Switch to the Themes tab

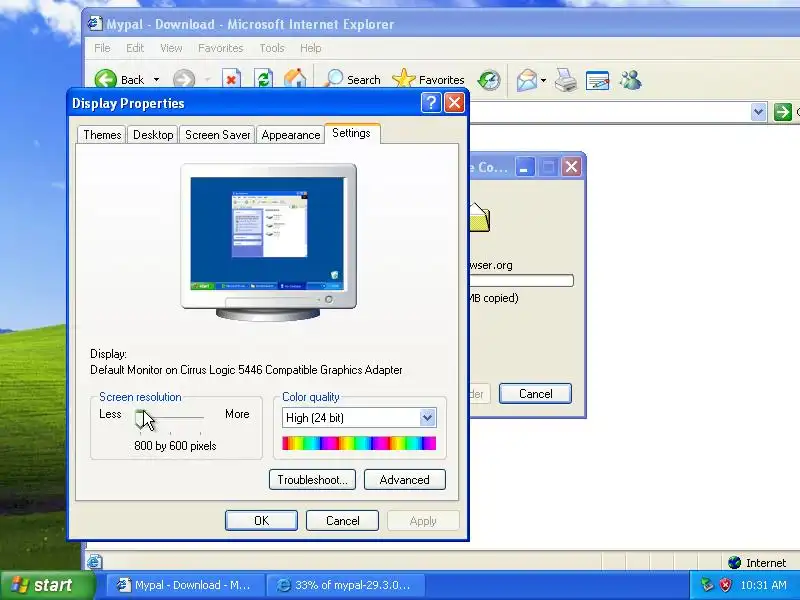(x=102, y=135)
